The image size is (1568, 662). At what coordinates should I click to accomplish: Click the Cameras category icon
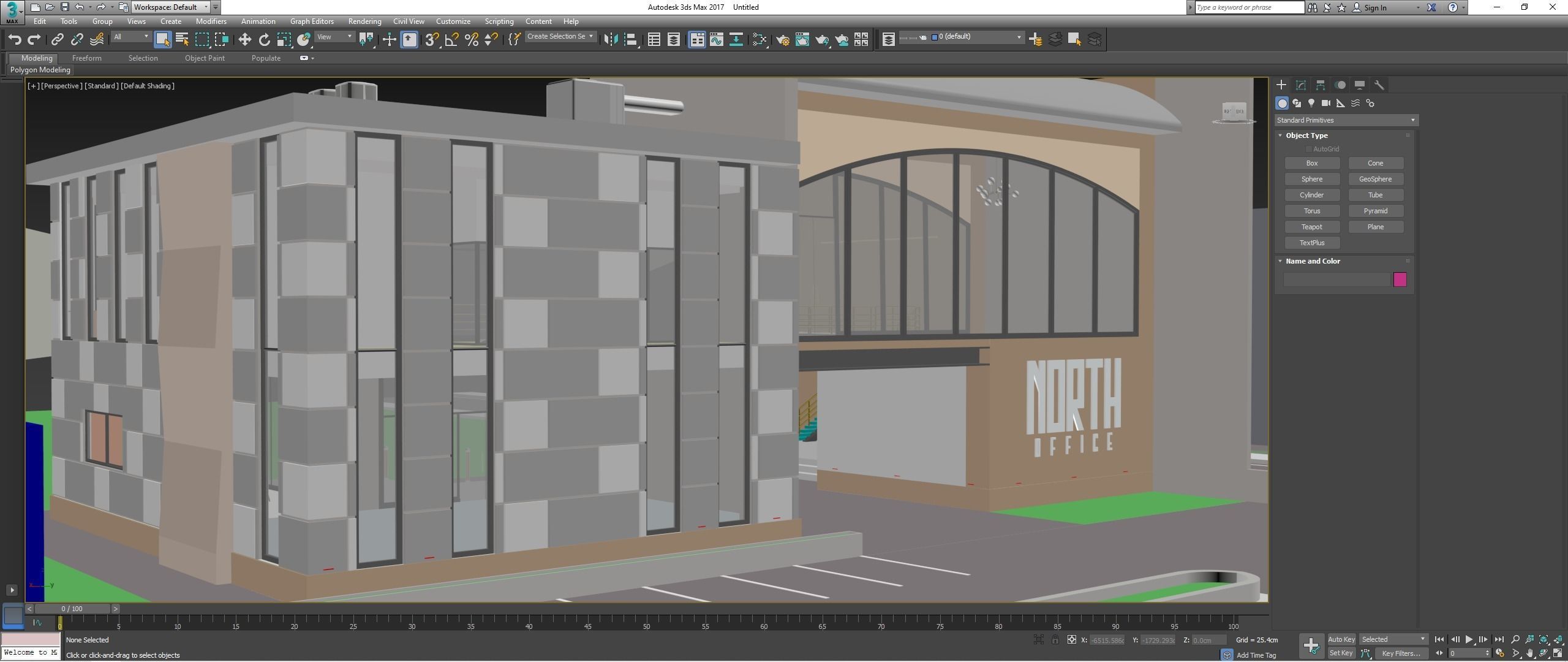1326,103
